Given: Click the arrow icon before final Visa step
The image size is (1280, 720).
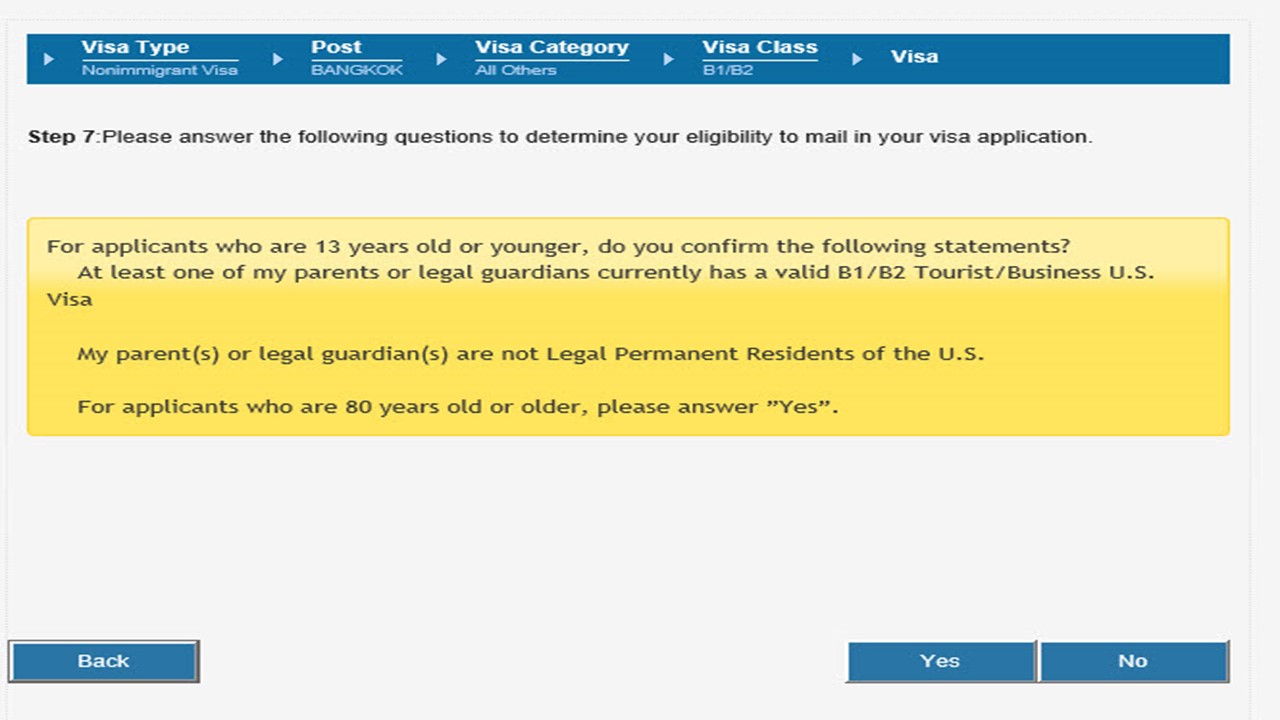Looking at the screenshot, I should (x=857, y=59).
